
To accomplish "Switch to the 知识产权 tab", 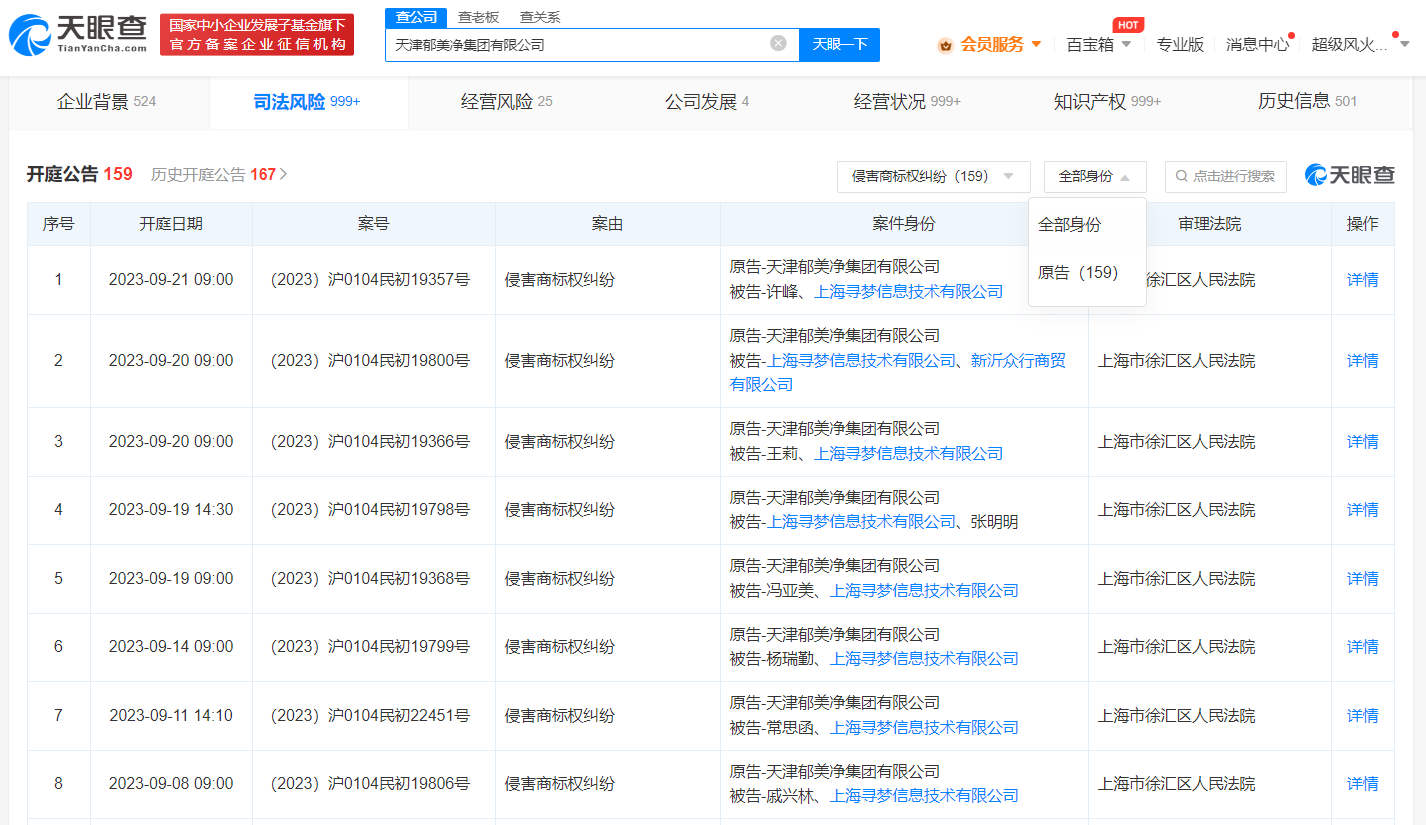I will click(x=1107, y=101).
